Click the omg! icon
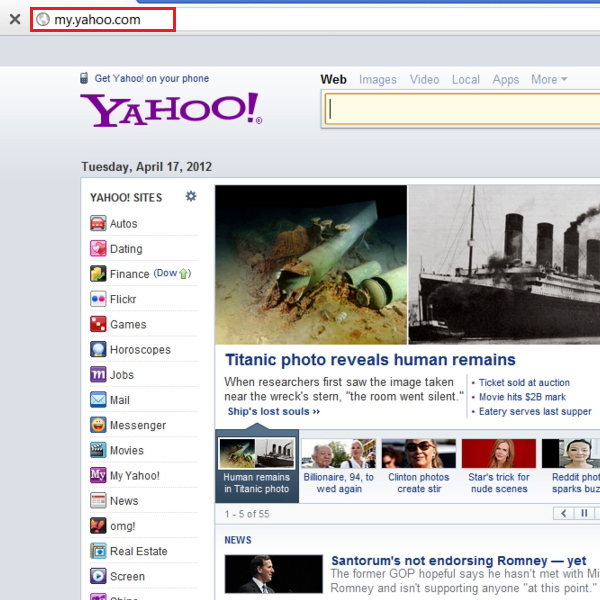Image resolution: width=600 pixels, height=600 pixels. 98,526
